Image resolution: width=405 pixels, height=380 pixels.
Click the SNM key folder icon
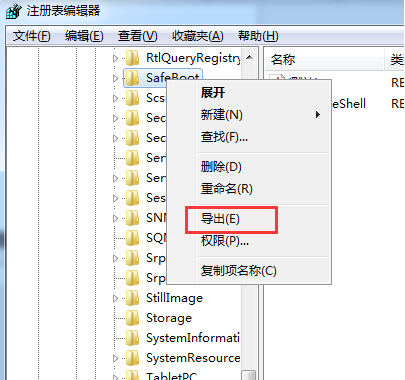tap(132, 218)
